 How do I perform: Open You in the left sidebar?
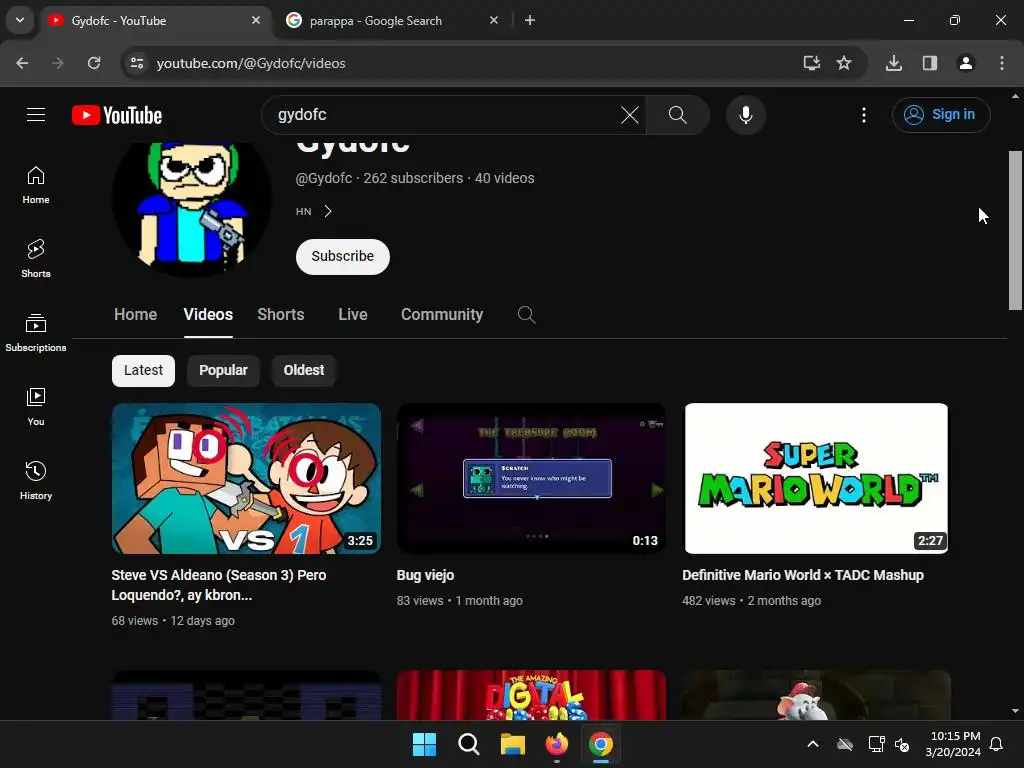[36, 406]
